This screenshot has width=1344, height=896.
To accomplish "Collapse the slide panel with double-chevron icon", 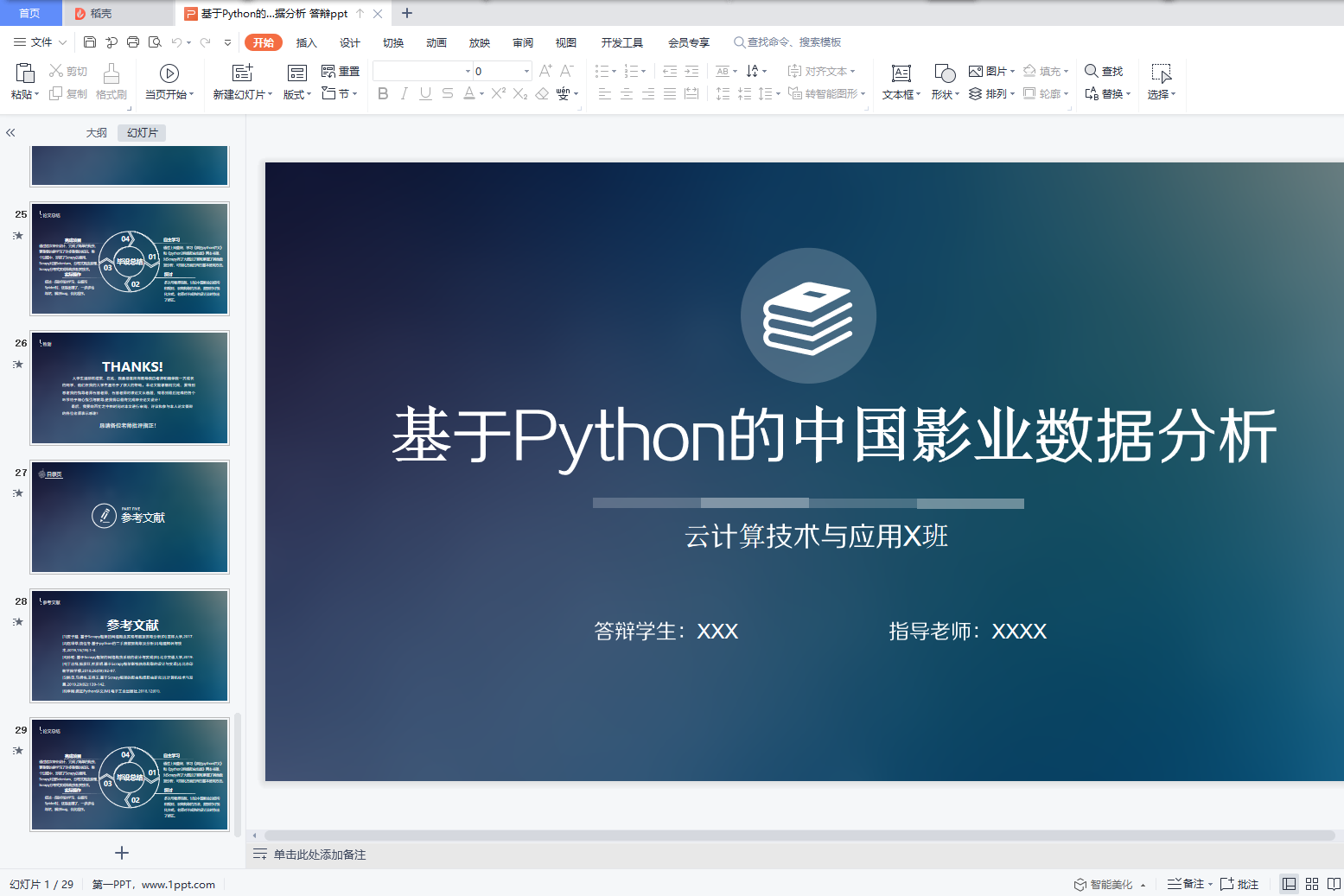I will pos(10,132).
